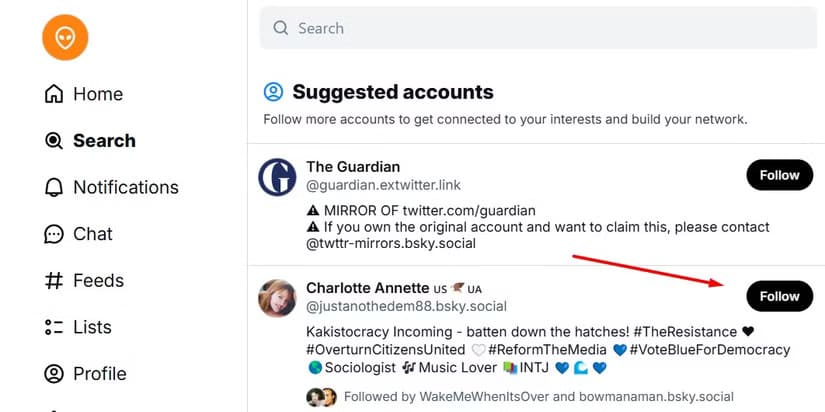Open Home from the sidebar menu
This screenshot has height=412, width=825.
coord(98,94)
